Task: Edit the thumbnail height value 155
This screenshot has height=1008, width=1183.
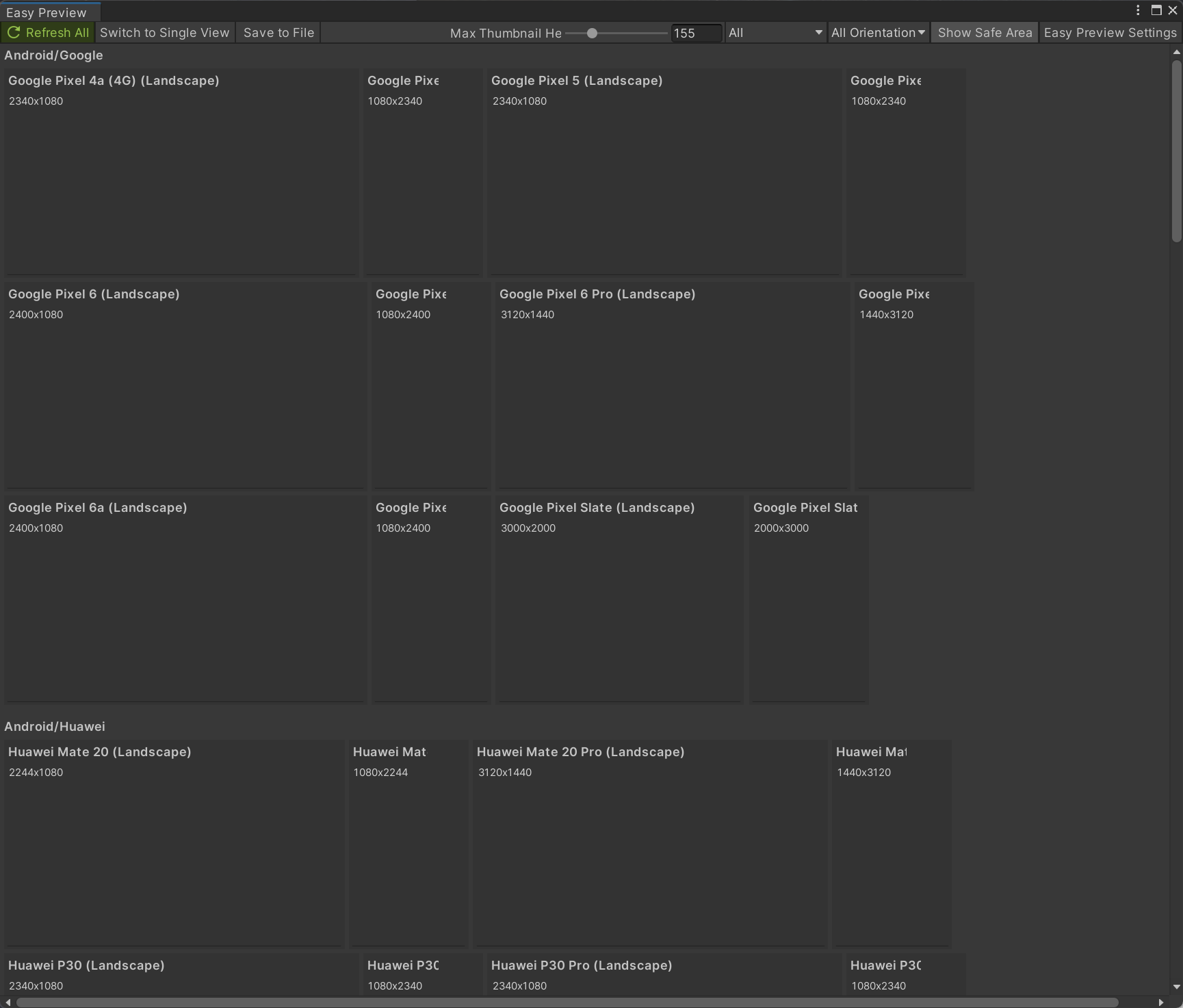Action: coord(695,32)
